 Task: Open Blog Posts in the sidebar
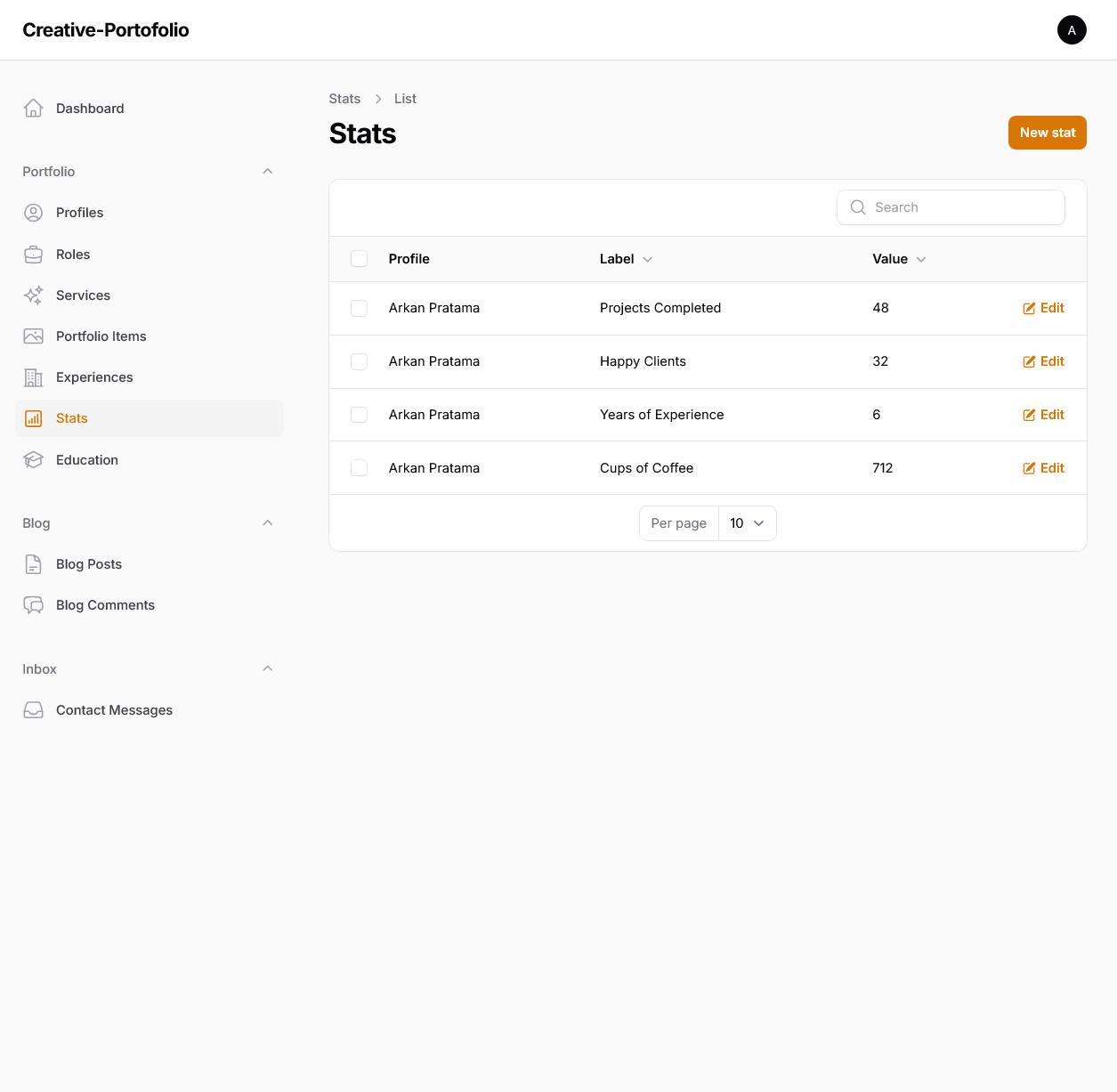click(x=89, y=564)
